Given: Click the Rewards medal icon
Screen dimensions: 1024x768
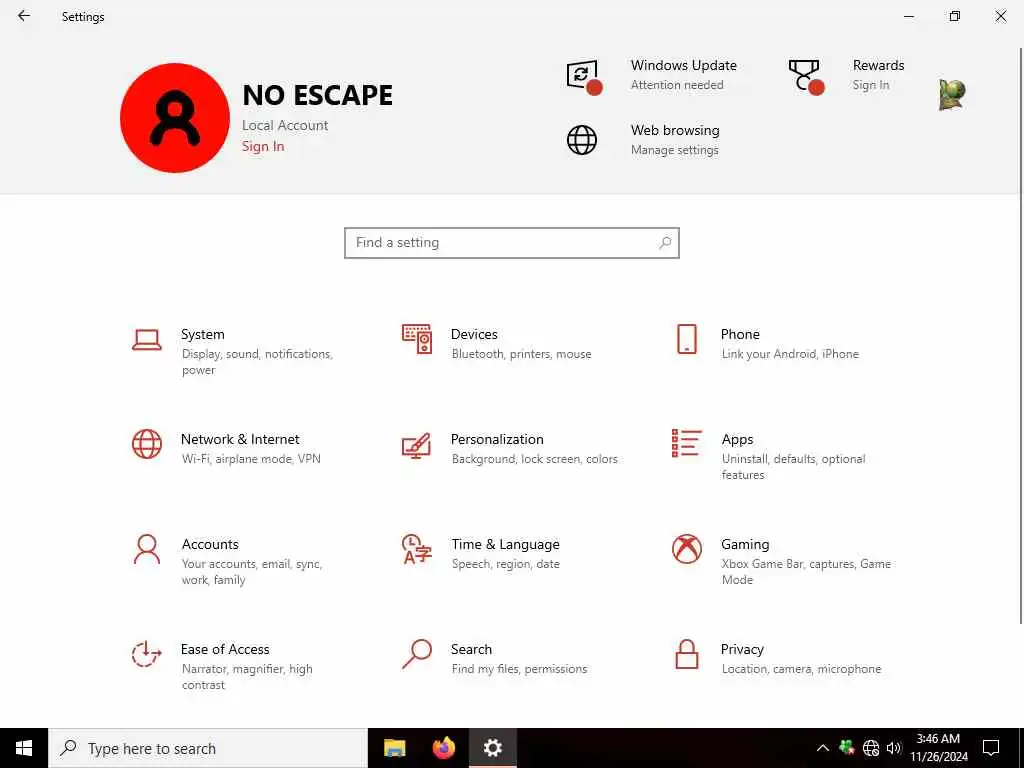Looking at the screenshot, I should (x=806, y=77).
